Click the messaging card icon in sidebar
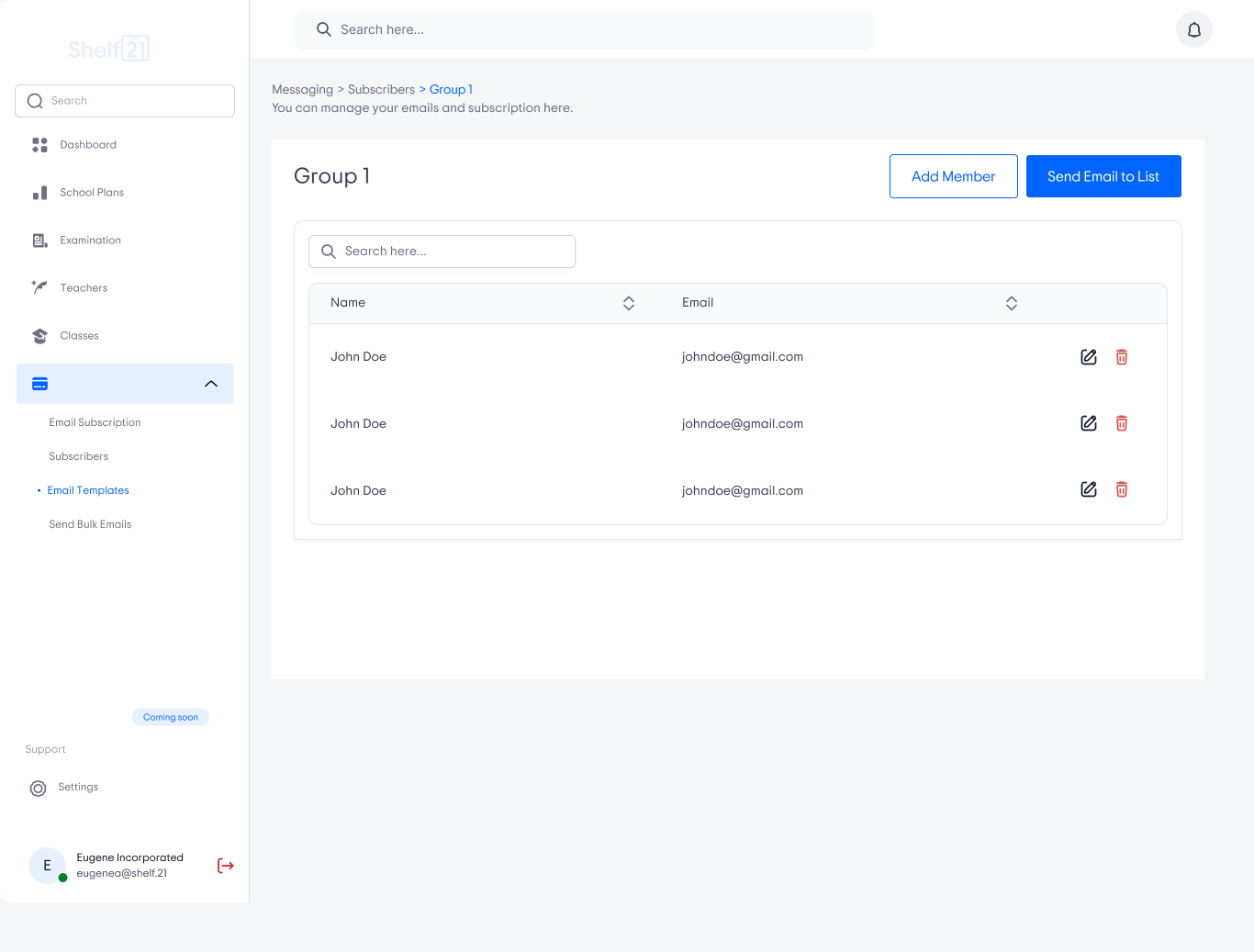 coord(39,384)
